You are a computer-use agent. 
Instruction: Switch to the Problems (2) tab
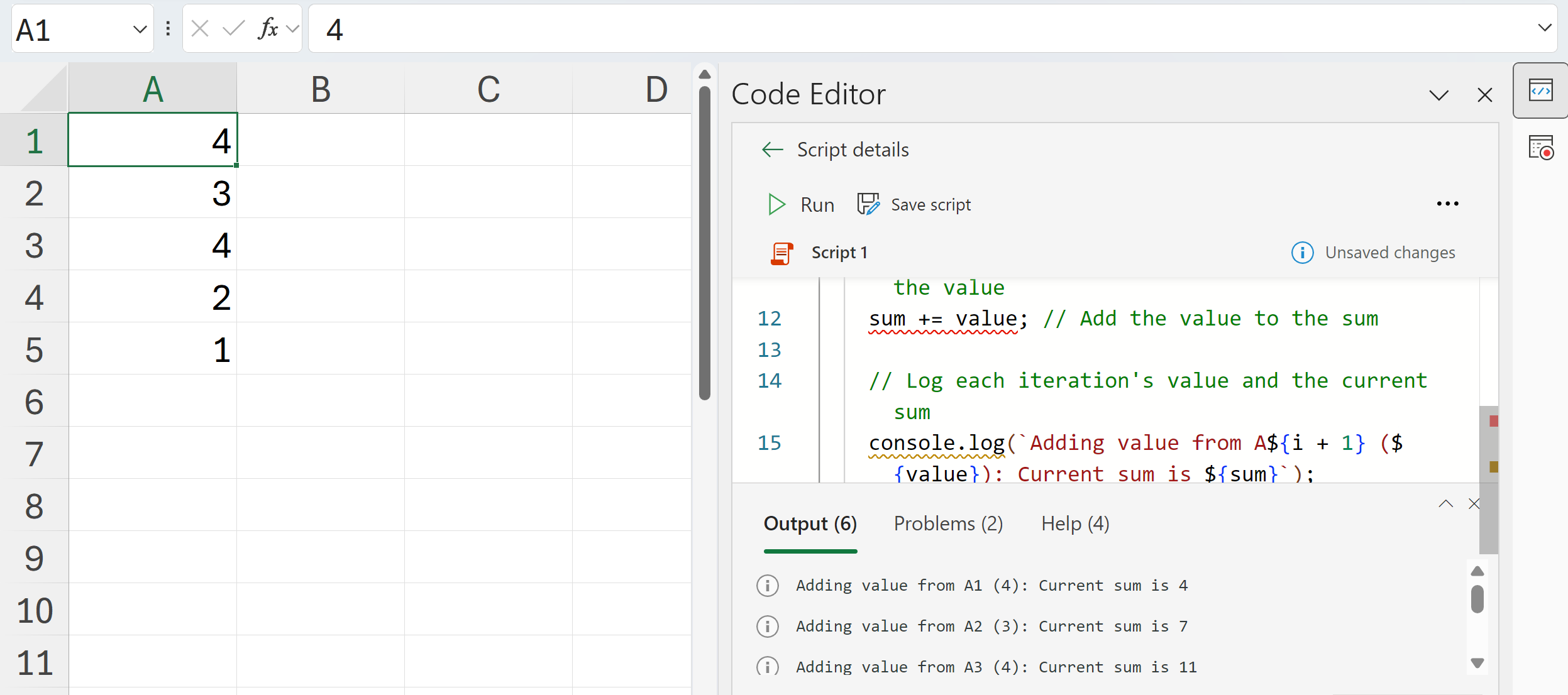(948, 523)
